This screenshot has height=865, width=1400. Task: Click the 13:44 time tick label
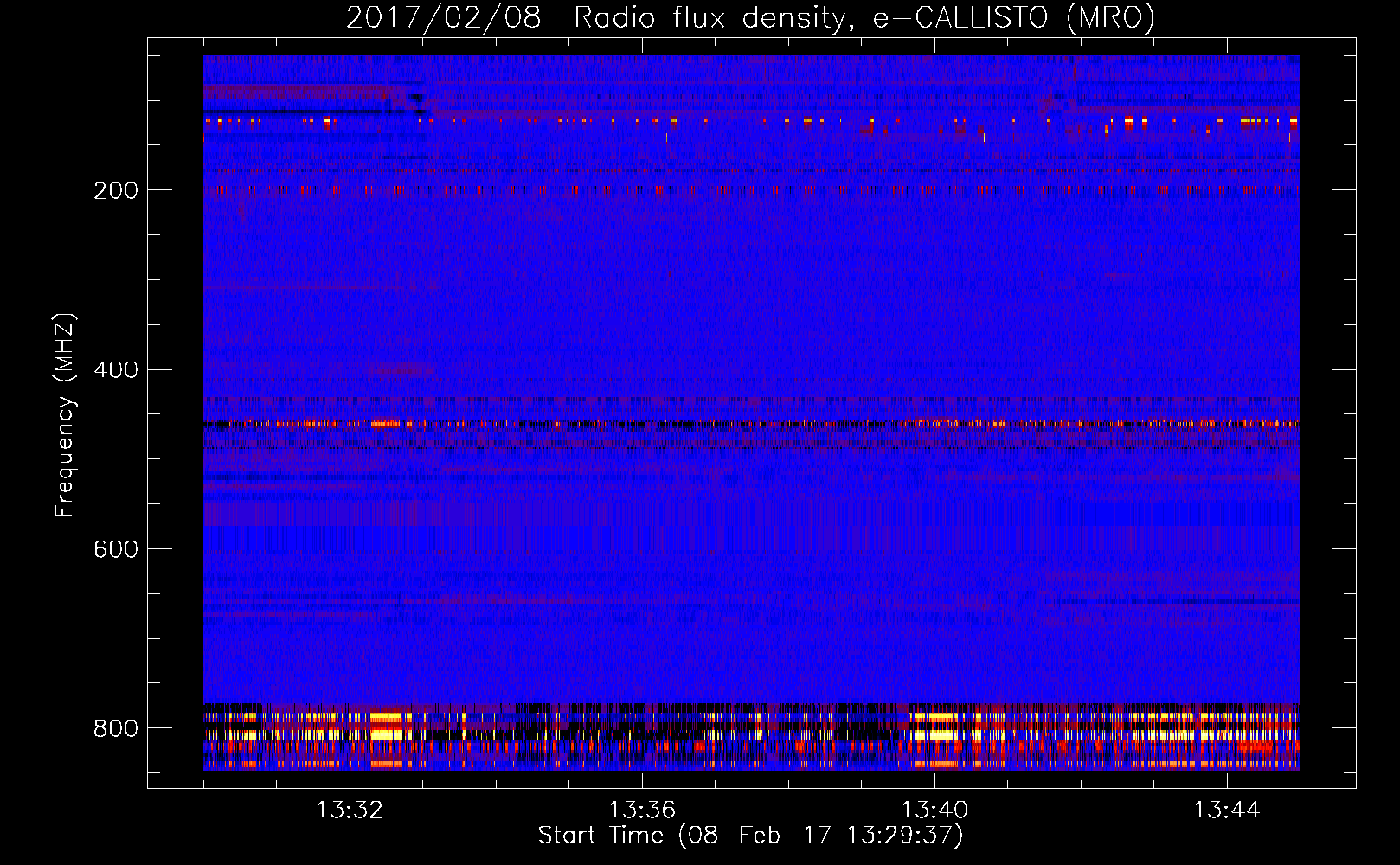1226,811
